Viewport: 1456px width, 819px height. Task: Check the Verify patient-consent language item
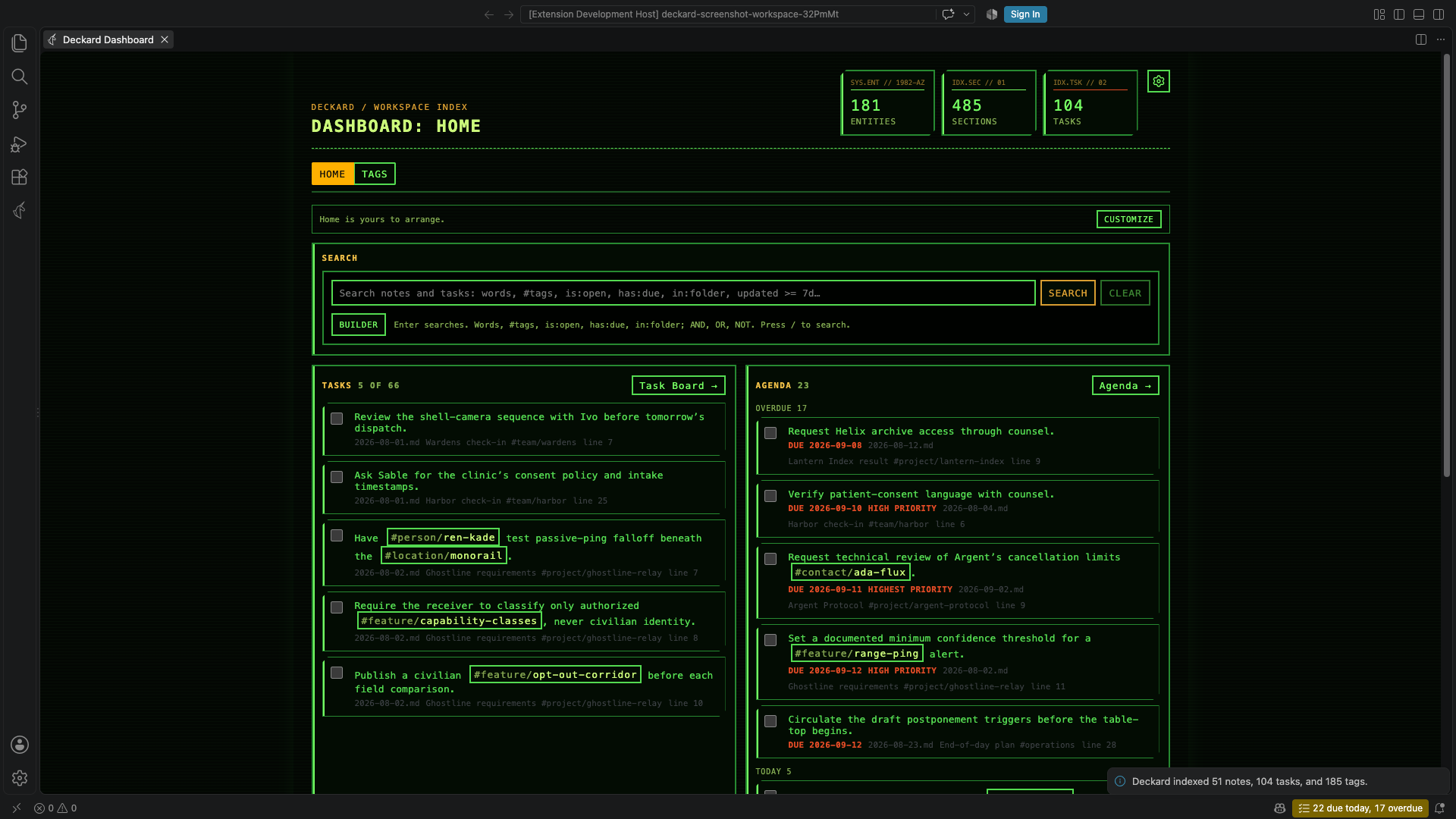click(770, 496)
